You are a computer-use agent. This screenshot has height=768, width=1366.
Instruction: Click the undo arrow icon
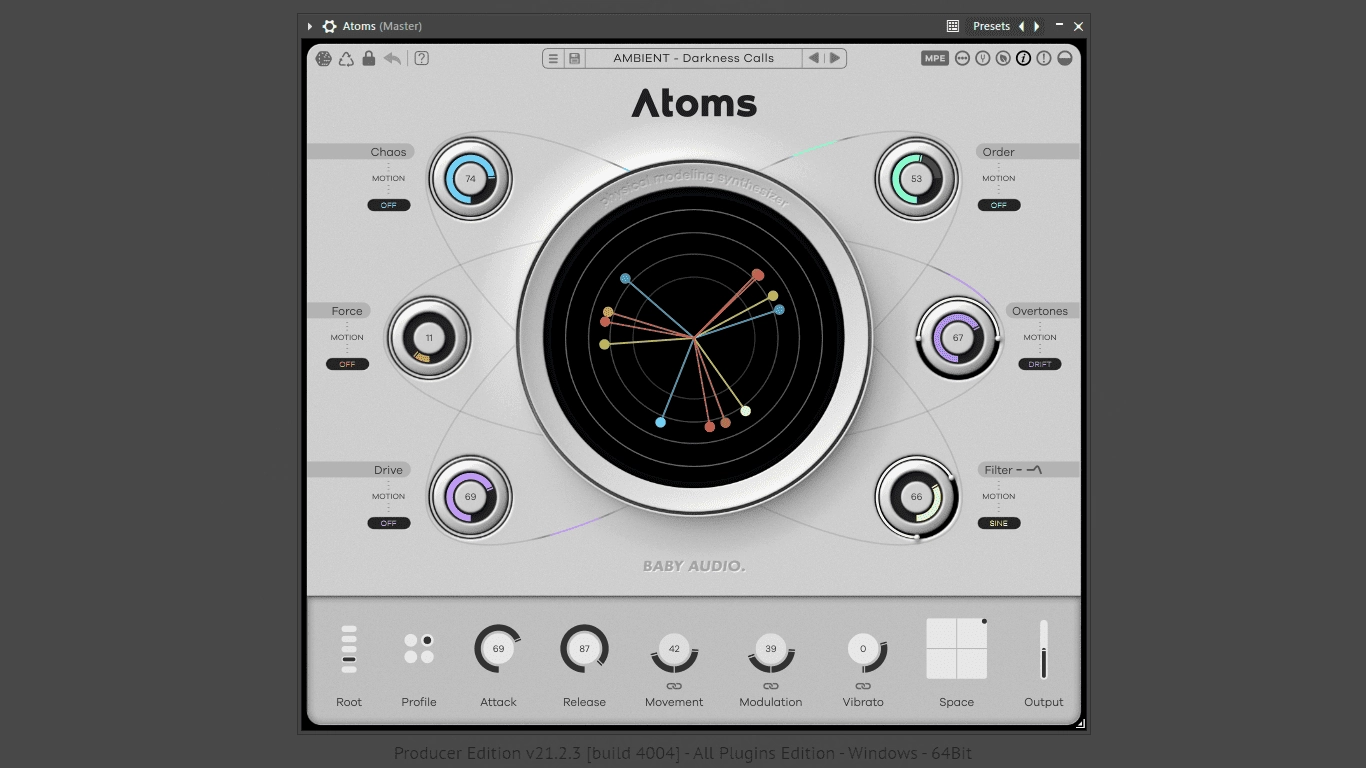click(393, 58)
